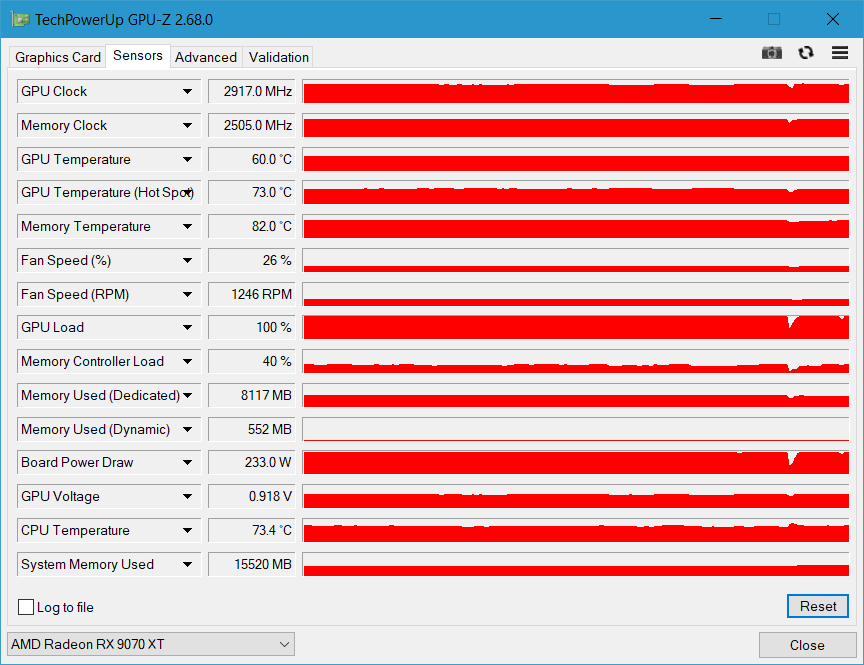Open the Validation tab
The width and height of the screenshot is (864, 665).
(279, 57)
